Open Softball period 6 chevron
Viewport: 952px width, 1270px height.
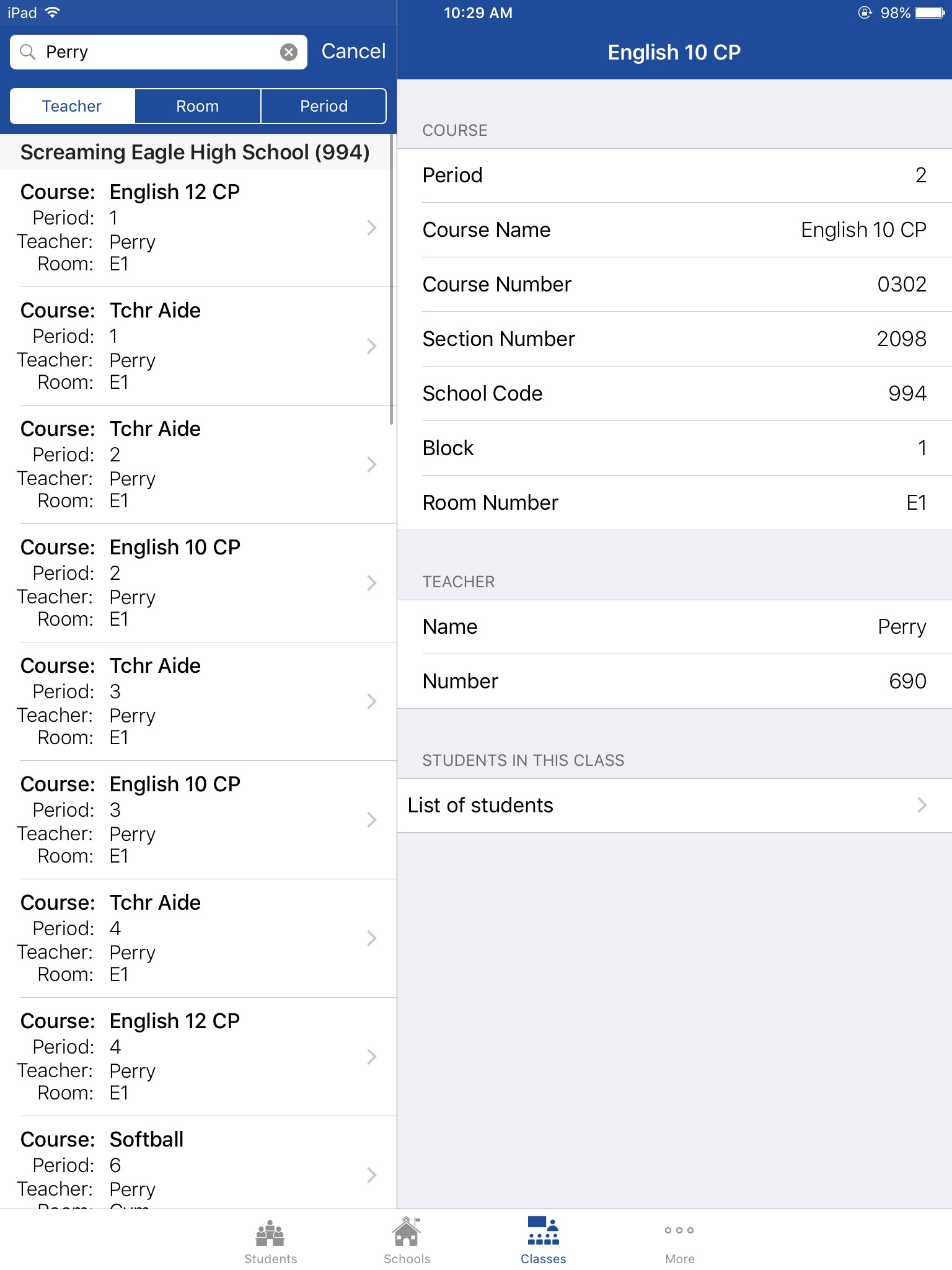371,1175
